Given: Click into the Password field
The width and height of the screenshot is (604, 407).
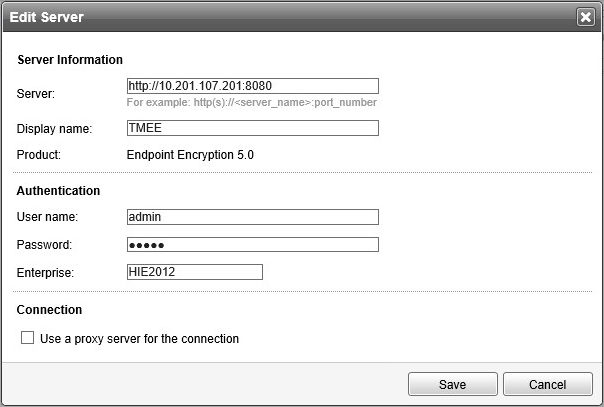Looking at the screenshot, I should tap(252, 245).
